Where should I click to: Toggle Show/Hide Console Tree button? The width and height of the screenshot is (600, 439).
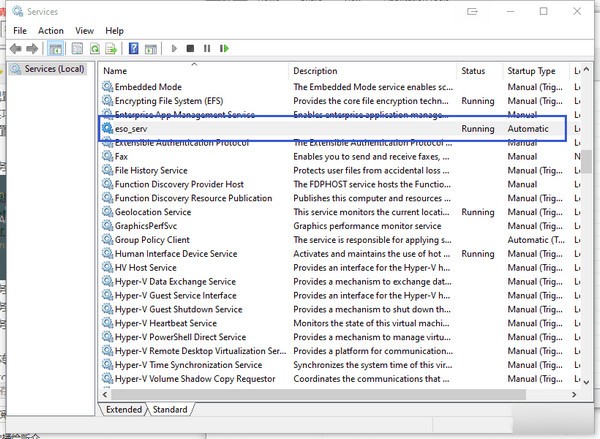pyautogui.click(x=55, y=48)
